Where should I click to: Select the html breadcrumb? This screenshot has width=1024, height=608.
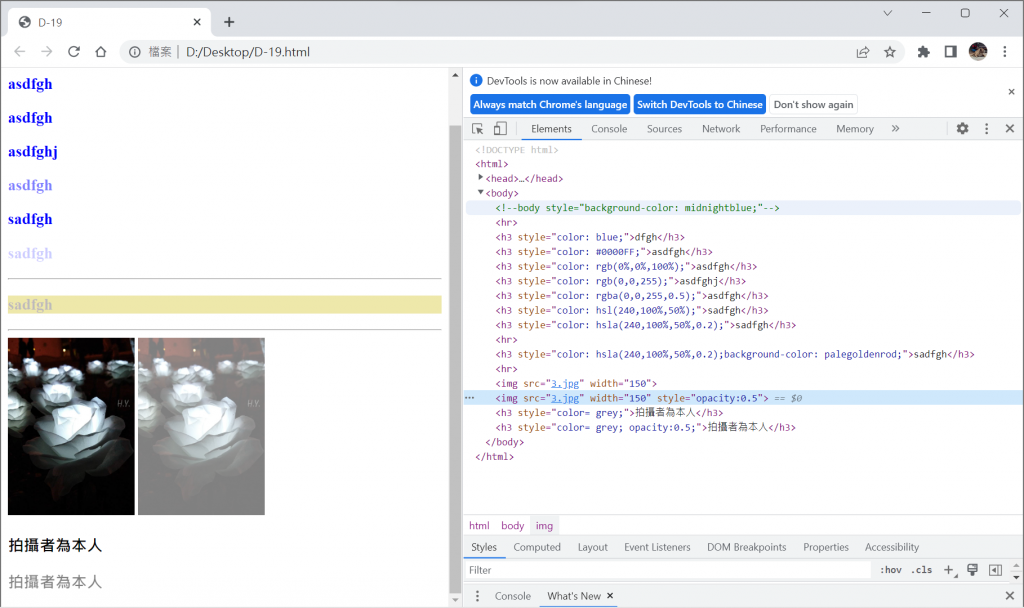(x=479, y=526)
